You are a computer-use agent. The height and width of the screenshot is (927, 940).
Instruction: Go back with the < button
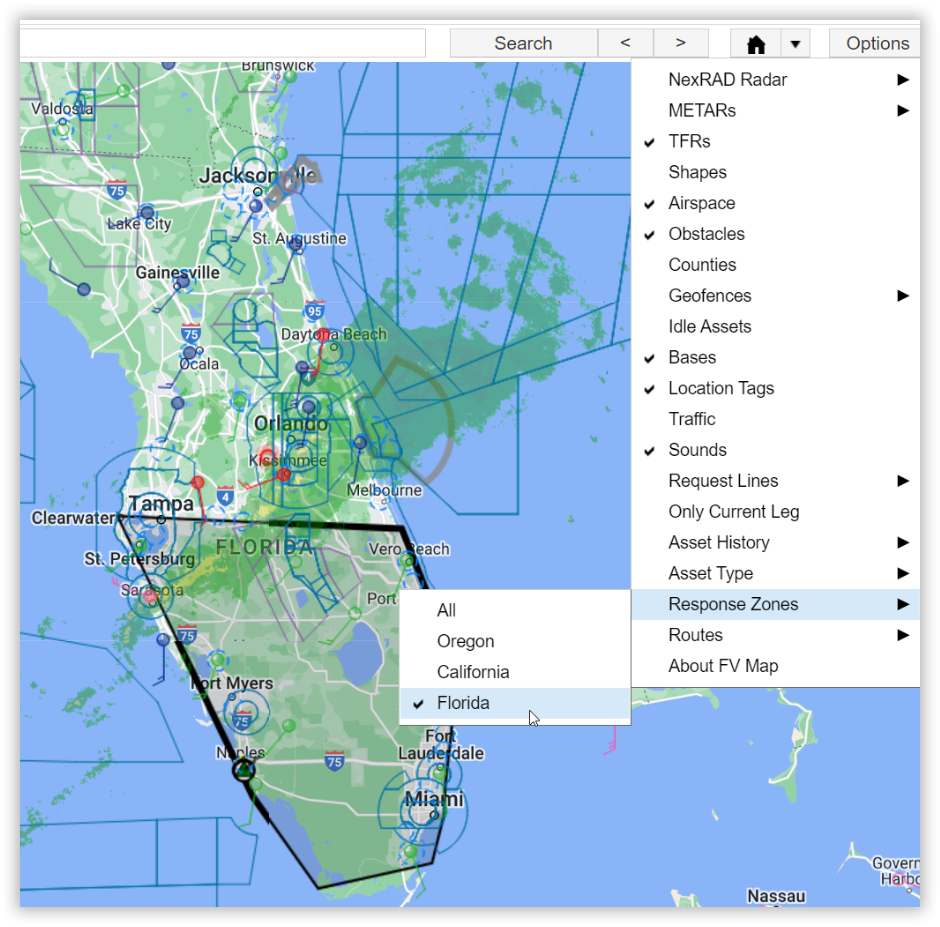(x=625, y=43)
